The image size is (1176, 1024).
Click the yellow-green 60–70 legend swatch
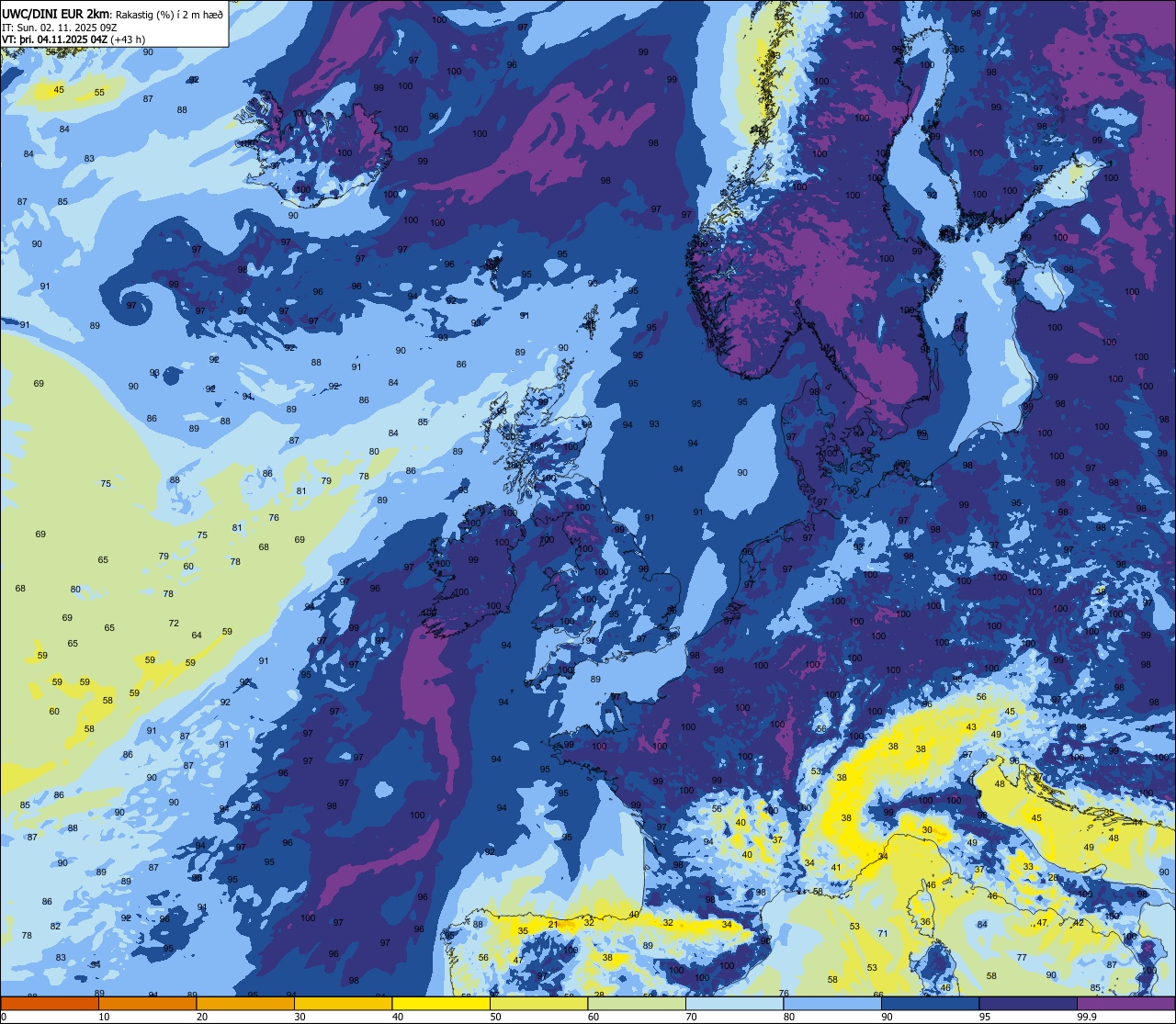[x=637, y=1003]
